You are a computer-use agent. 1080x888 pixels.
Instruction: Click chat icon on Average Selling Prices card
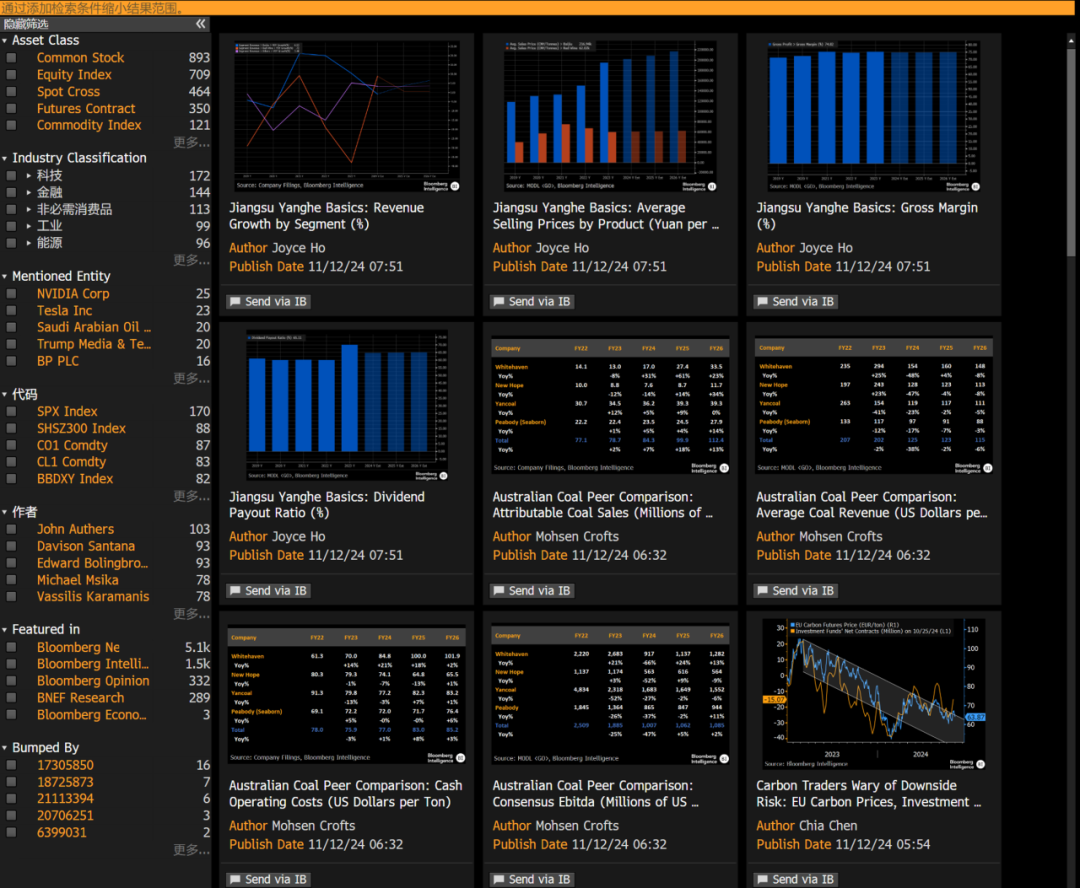499,302
